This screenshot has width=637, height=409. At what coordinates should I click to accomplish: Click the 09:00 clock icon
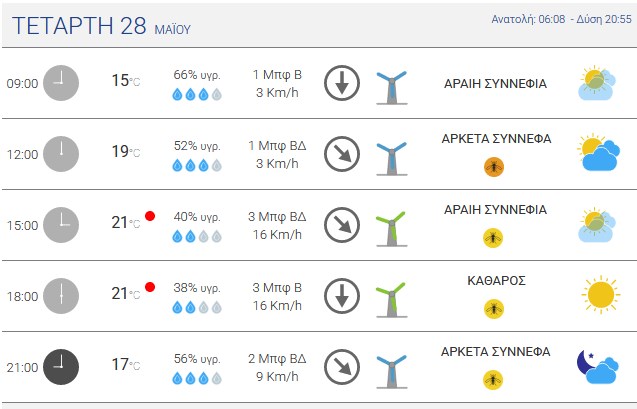61,83
